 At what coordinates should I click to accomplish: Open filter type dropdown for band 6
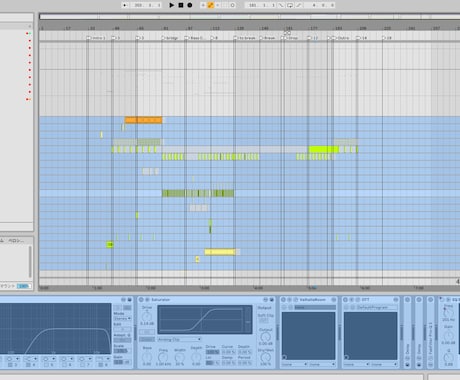[67, 359]
